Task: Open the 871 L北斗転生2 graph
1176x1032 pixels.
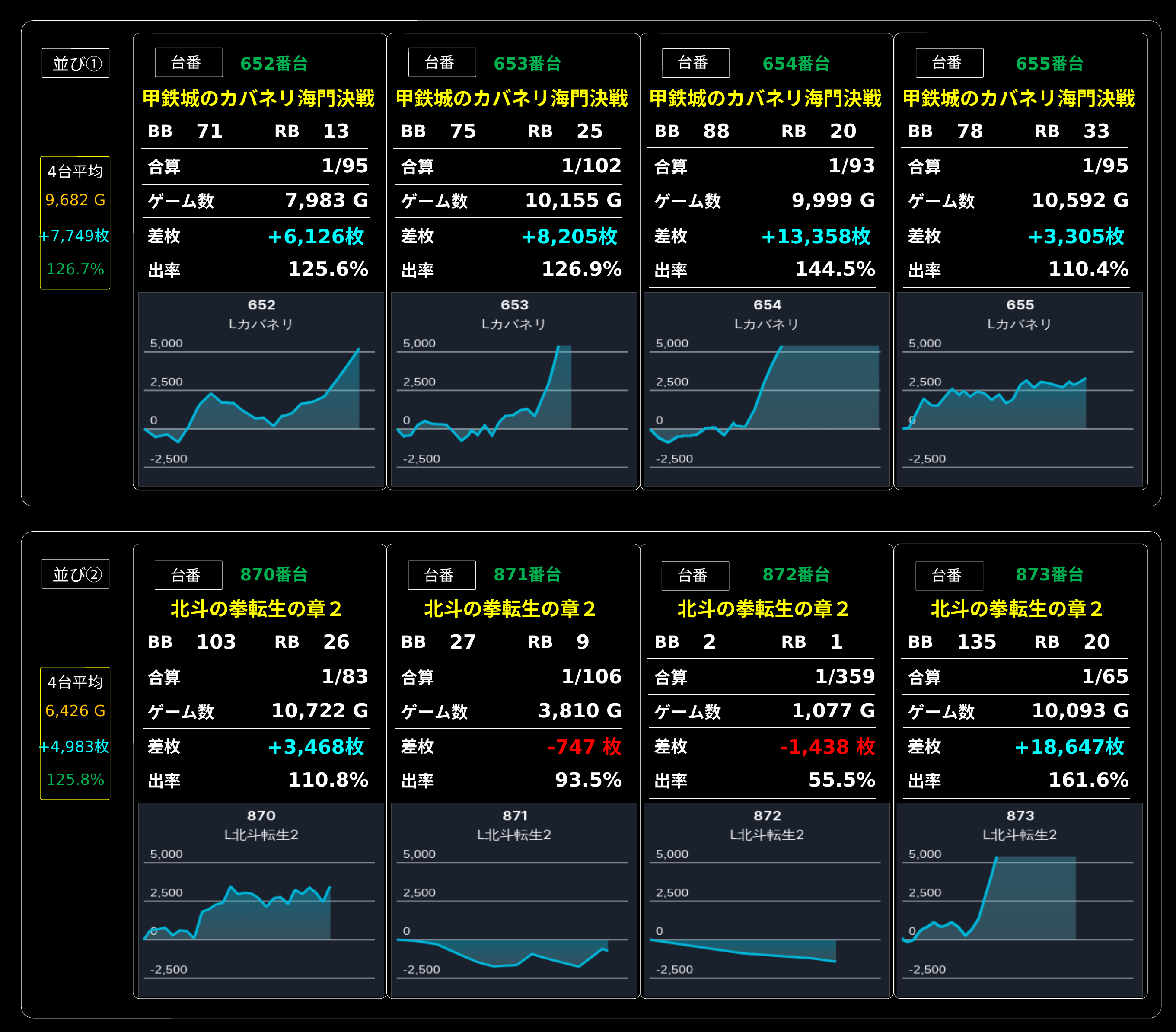Action: click(514, 900)
